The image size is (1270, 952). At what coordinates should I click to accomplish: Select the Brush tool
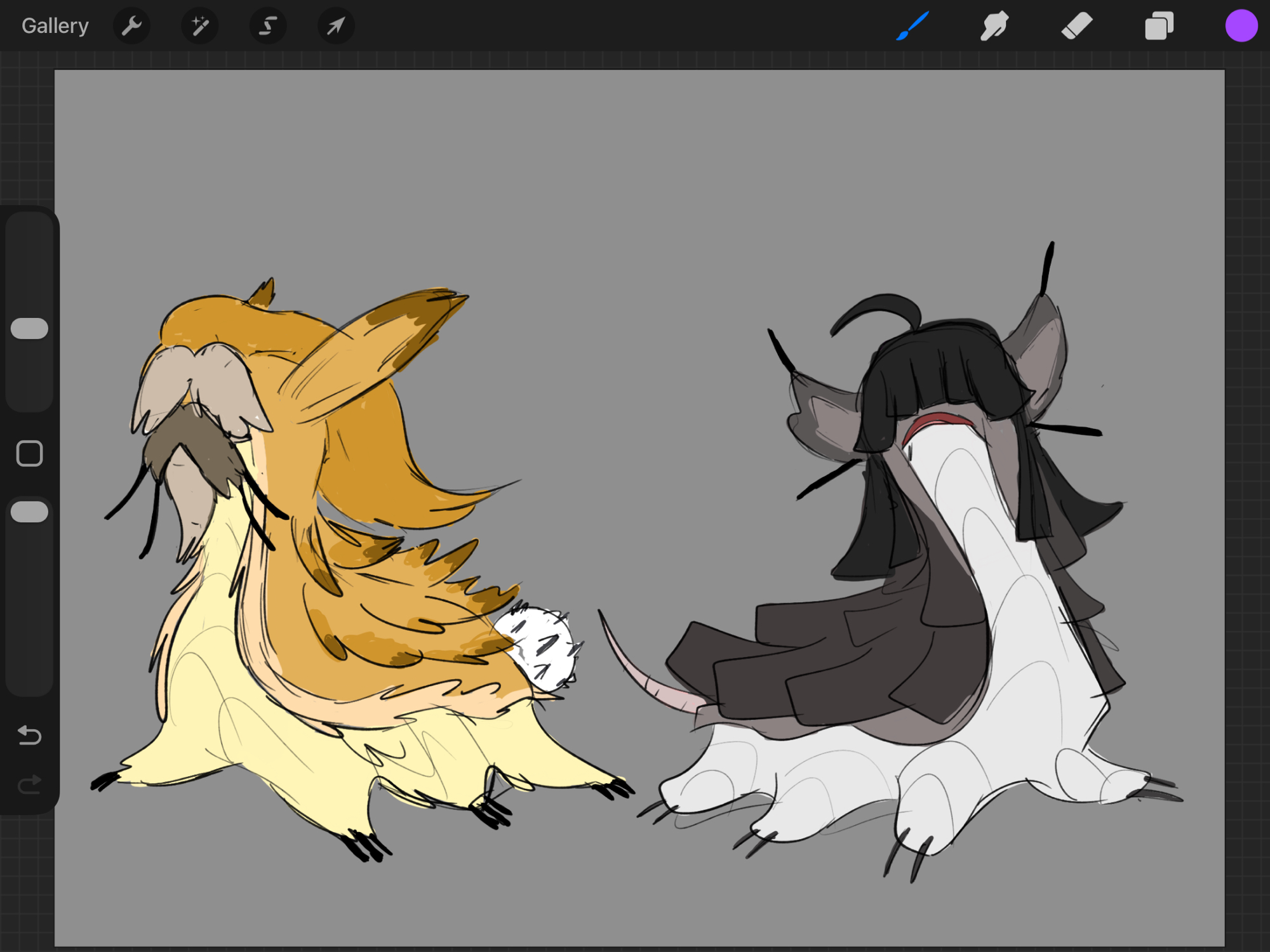pyautogui.click(x=912, y=26)
